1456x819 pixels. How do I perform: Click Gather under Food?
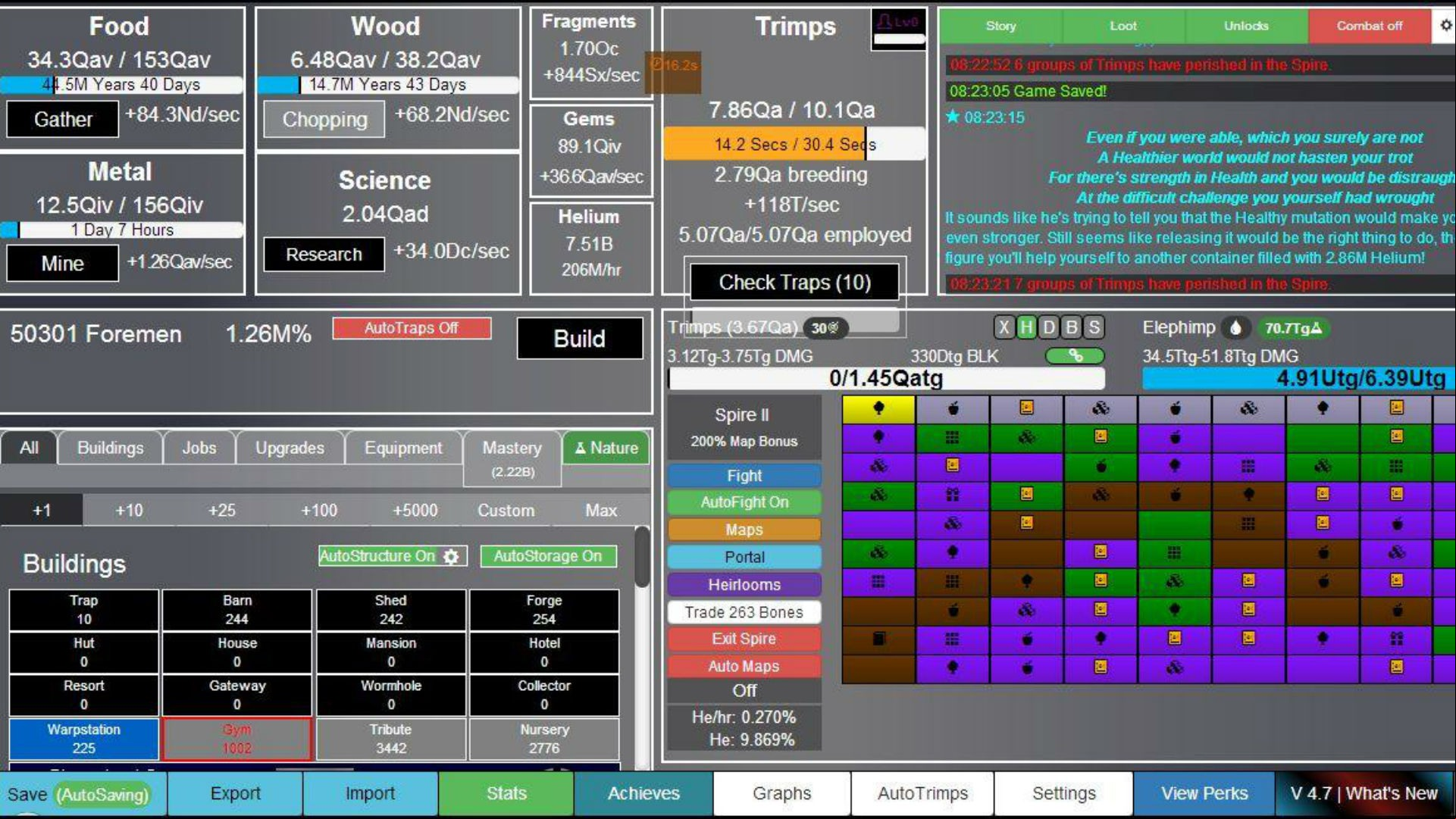click(63, 119)
